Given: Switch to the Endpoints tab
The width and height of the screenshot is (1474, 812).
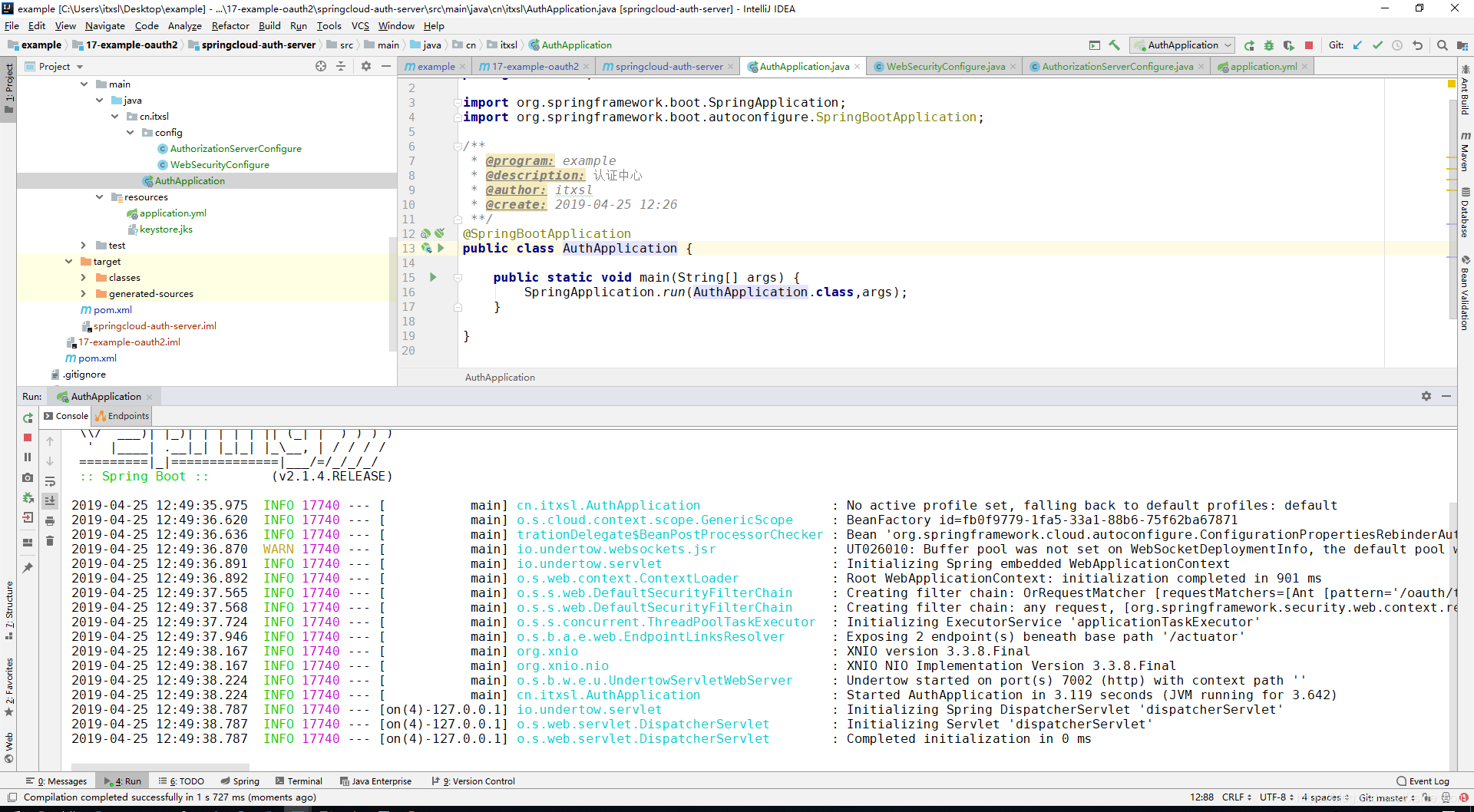Looking at the screenshot, I should [x=122, y=416].
